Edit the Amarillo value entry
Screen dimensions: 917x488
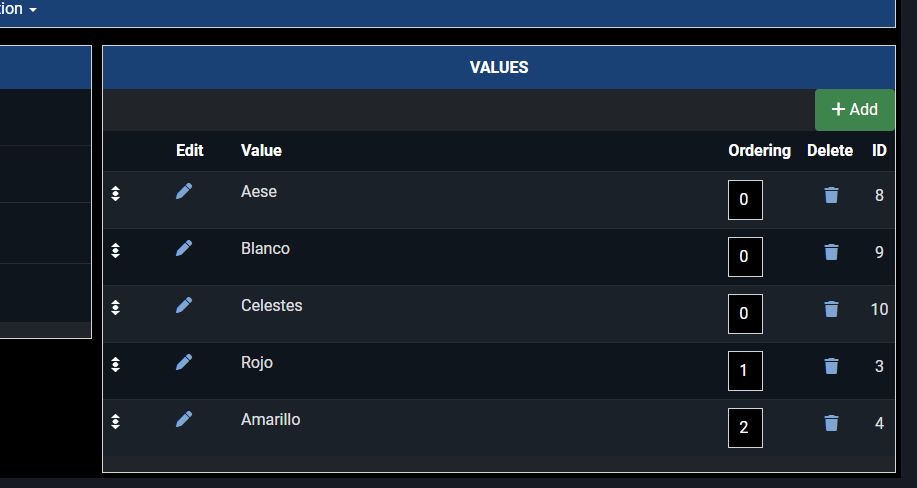(184, 419)
